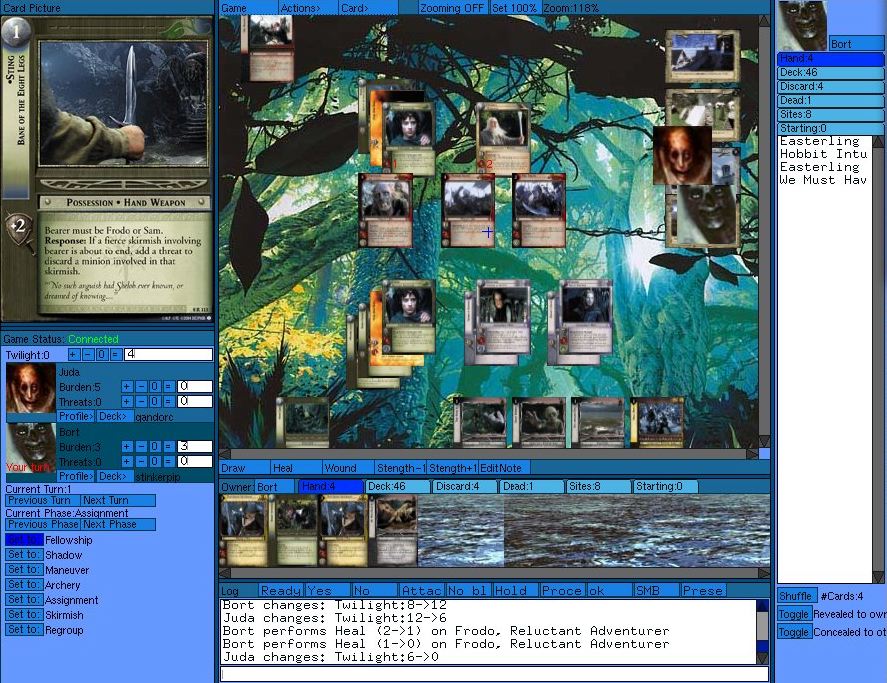
Task: Click the Gandalf card on the board
Action: pyautogui.click(x=503, y=139)
